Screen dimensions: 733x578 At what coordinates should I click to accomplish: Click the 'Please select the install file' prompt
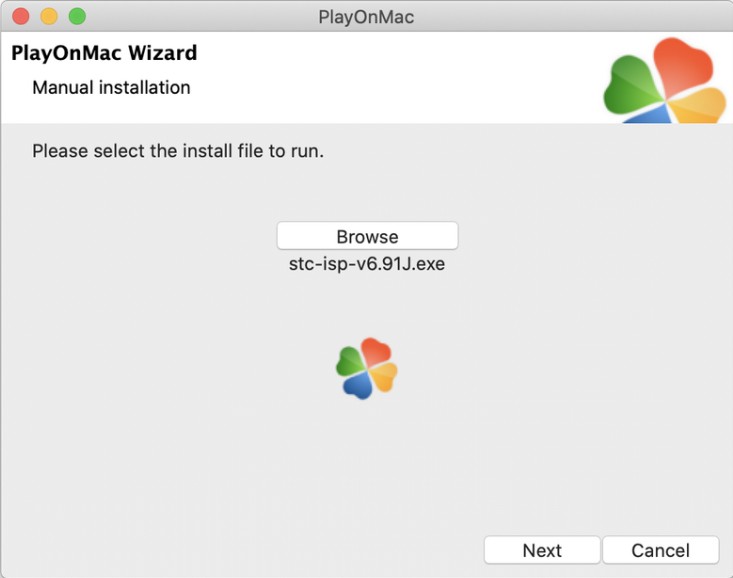(x=178, y=151)
